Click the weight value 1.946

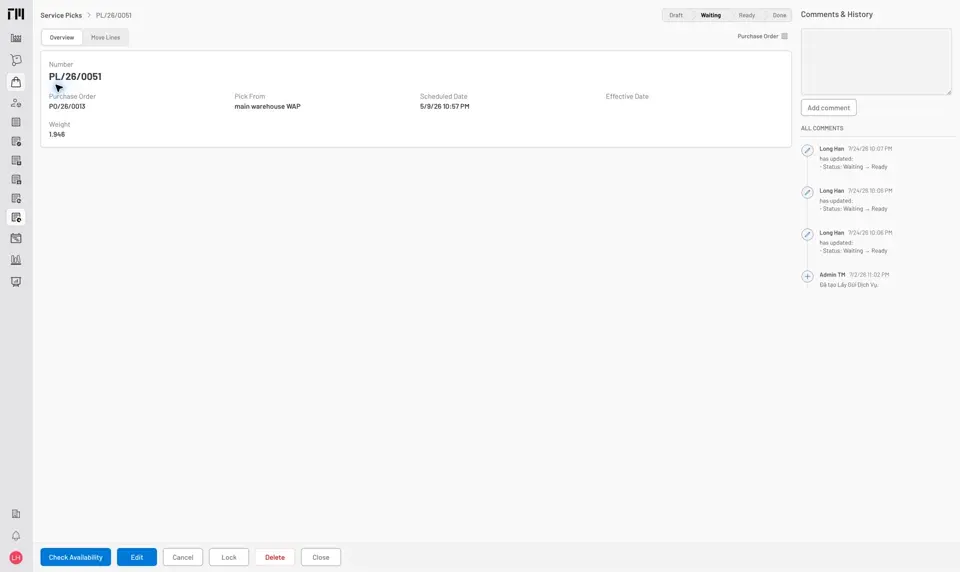57,135
